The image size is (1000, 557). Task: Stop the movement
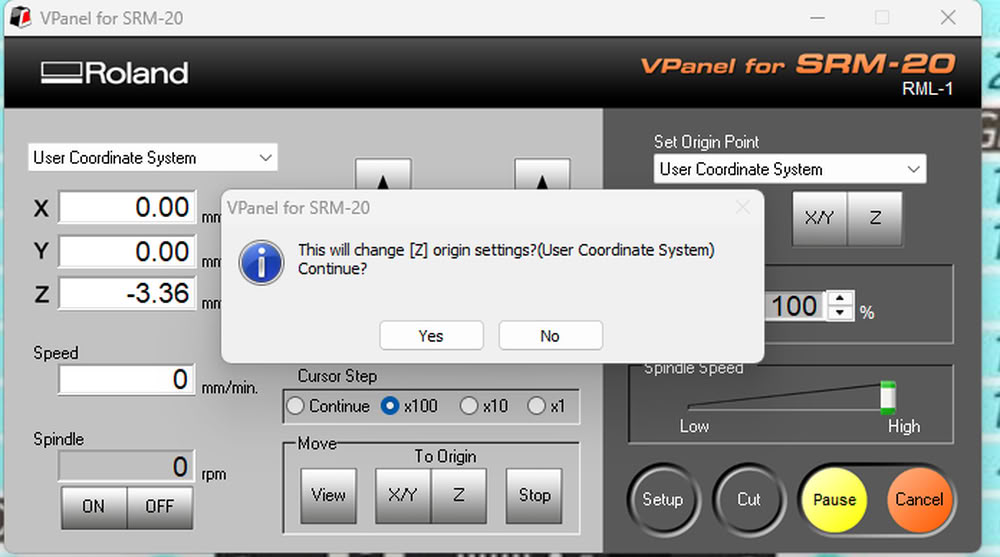[534, 496]
